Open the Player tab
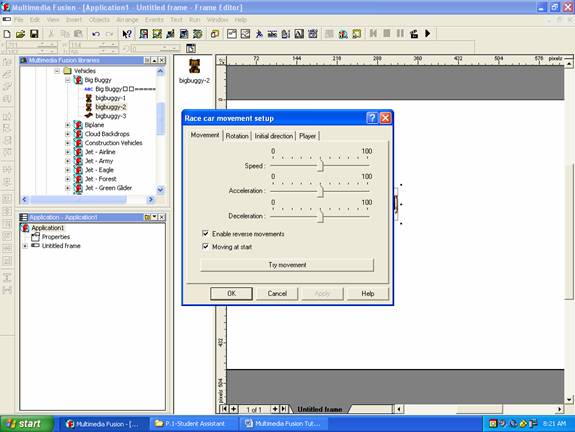Screen dimensions: 575x432 click(307, 136)
